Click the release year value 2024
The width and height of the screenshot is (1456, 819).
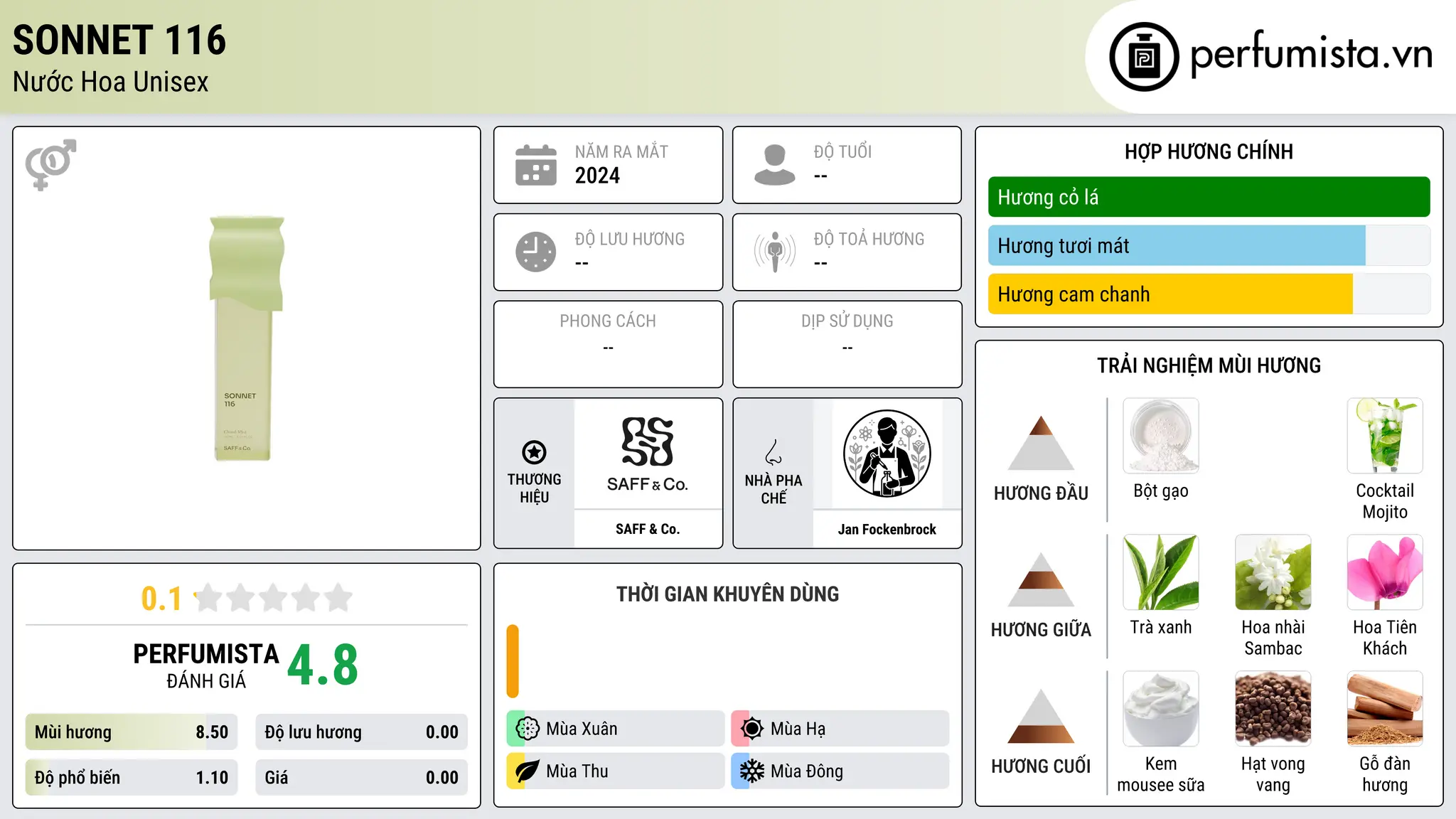pos(597,176)
